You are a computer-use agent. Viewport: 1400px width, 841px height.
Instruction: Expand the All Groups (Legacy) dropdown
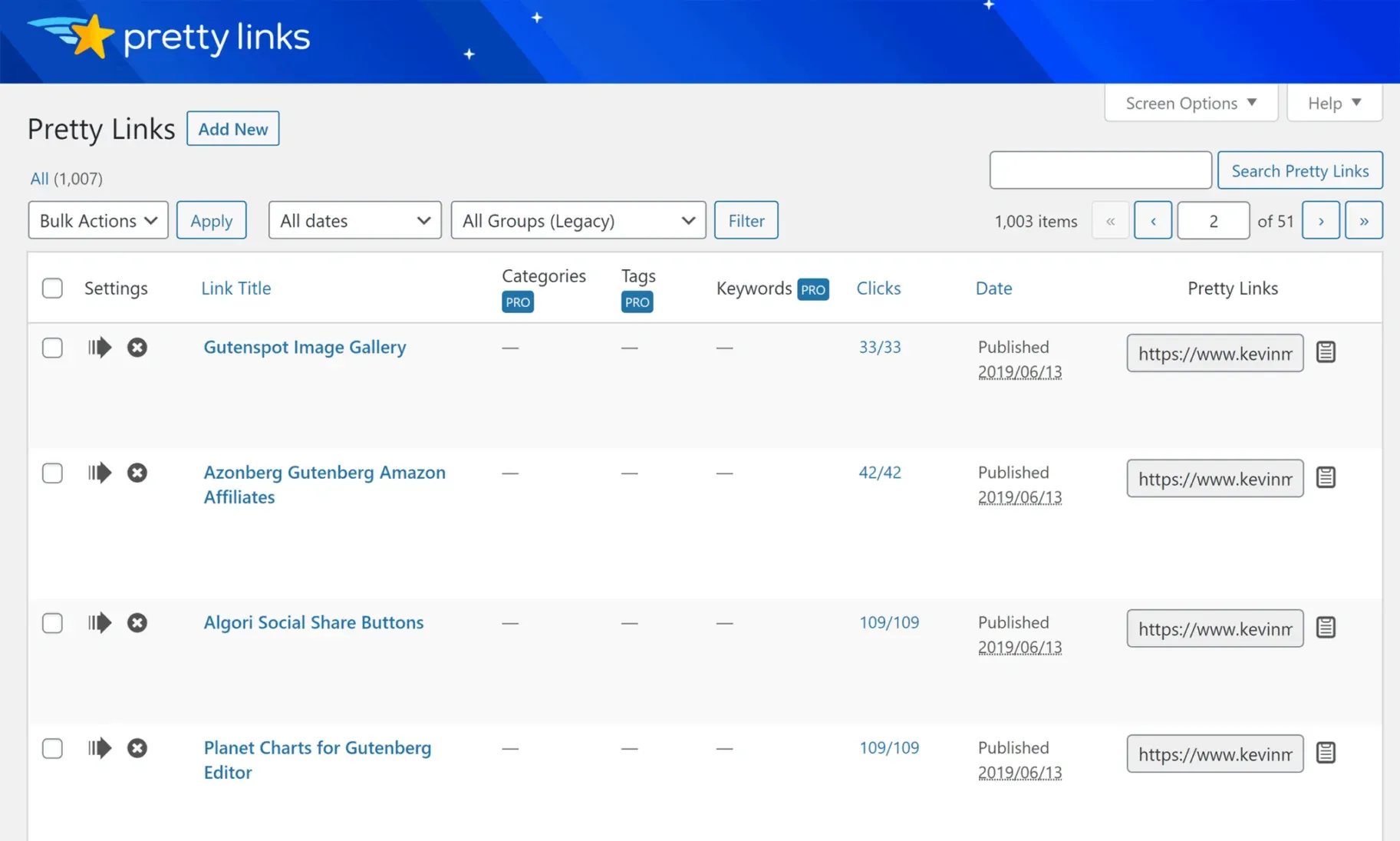pyautogui.click(x=578, y=220)
